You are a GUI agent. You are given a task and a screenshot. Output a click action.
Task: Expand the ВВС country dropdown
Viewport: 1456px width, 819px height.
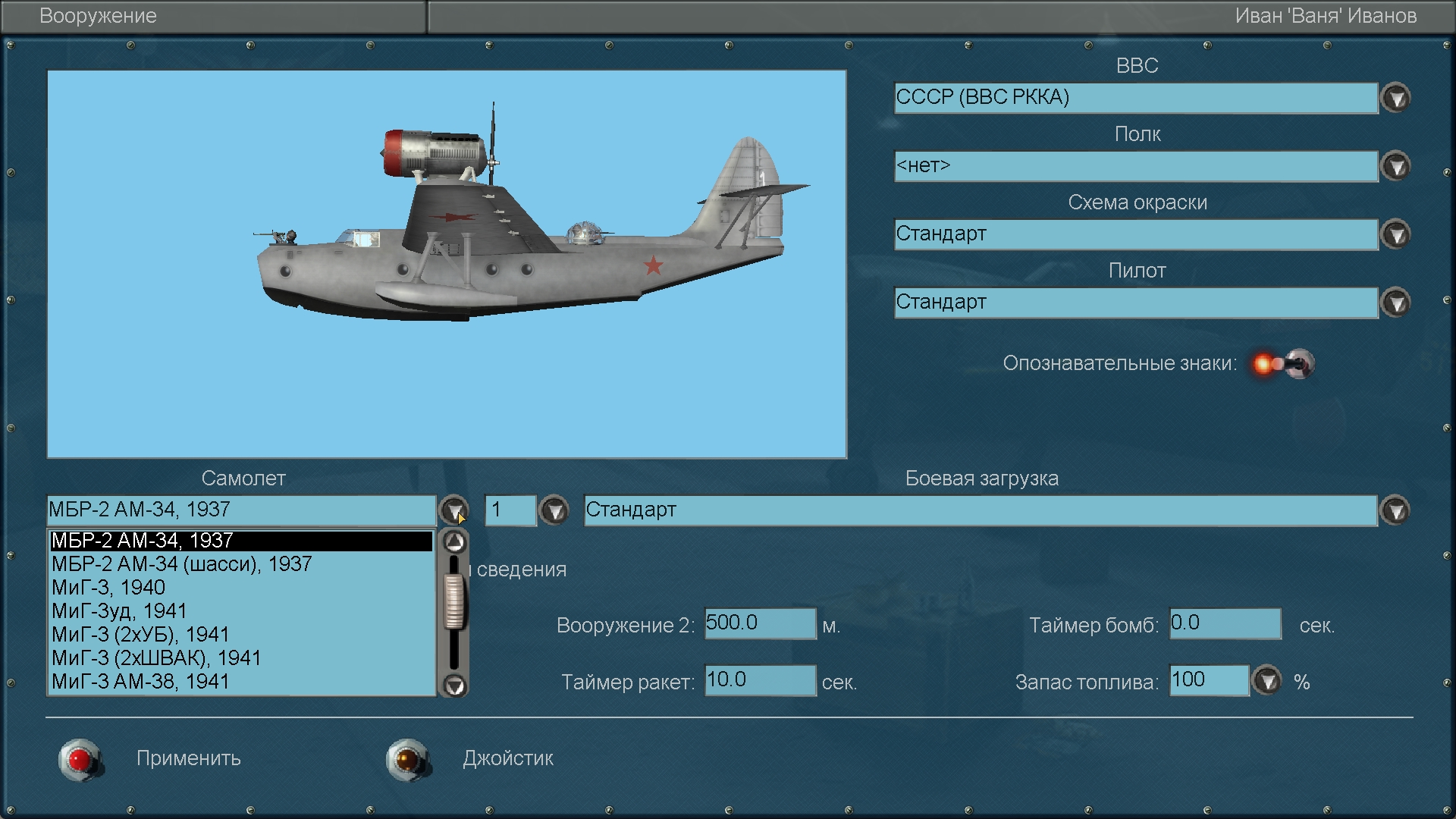pyautogui.click(x=1396, y=98)
